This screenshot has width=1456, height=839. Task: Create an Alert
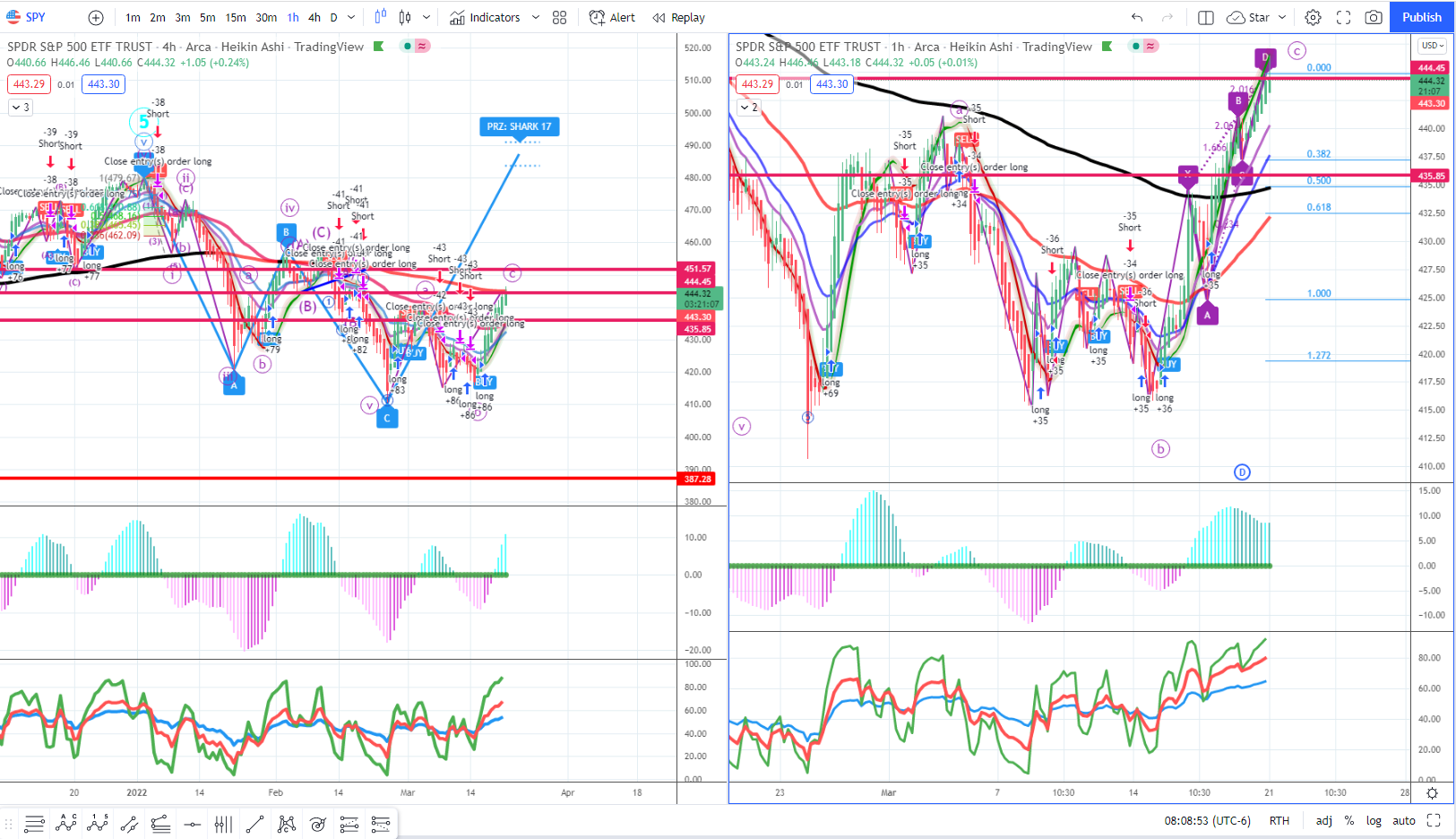[x=613, y=17]
